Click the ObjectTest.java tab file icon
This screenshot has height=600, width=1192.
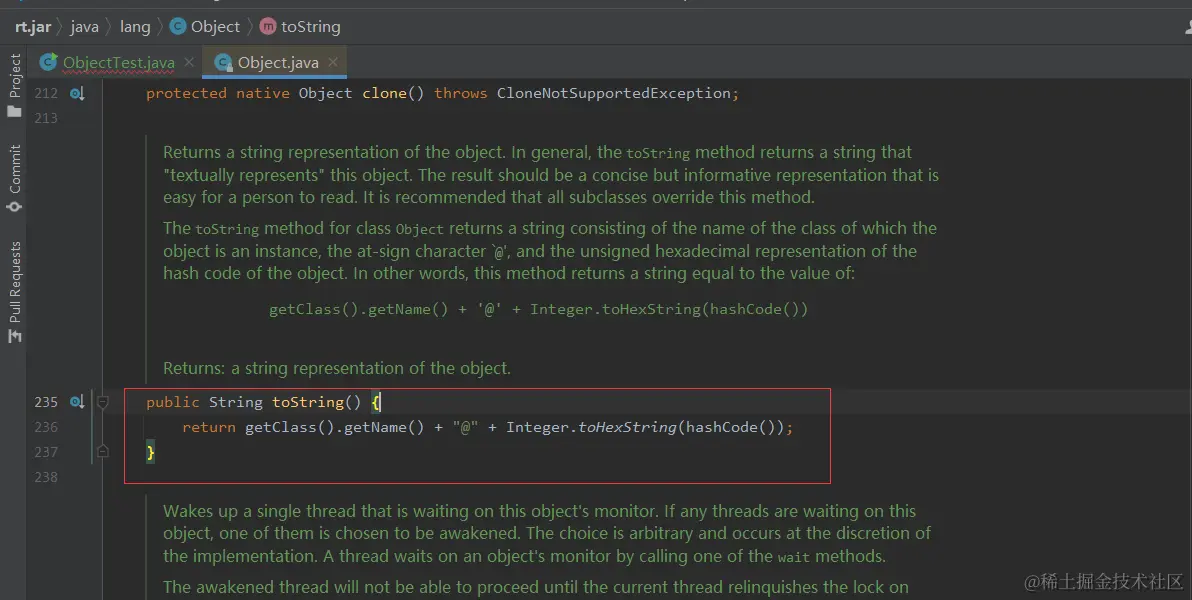(x=48, y=62)
